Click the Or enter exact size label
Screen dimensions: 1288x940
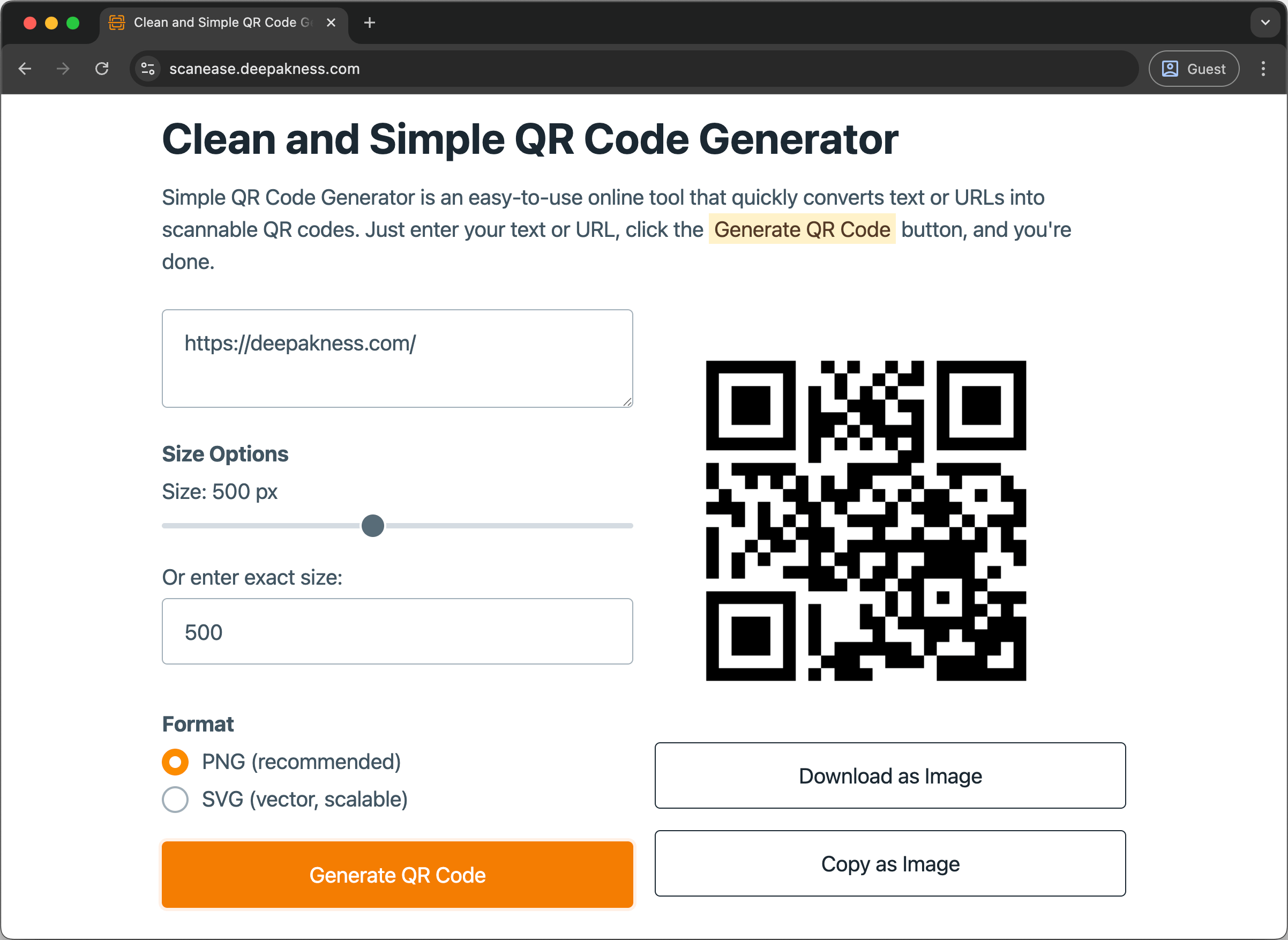tap(252, 578)
